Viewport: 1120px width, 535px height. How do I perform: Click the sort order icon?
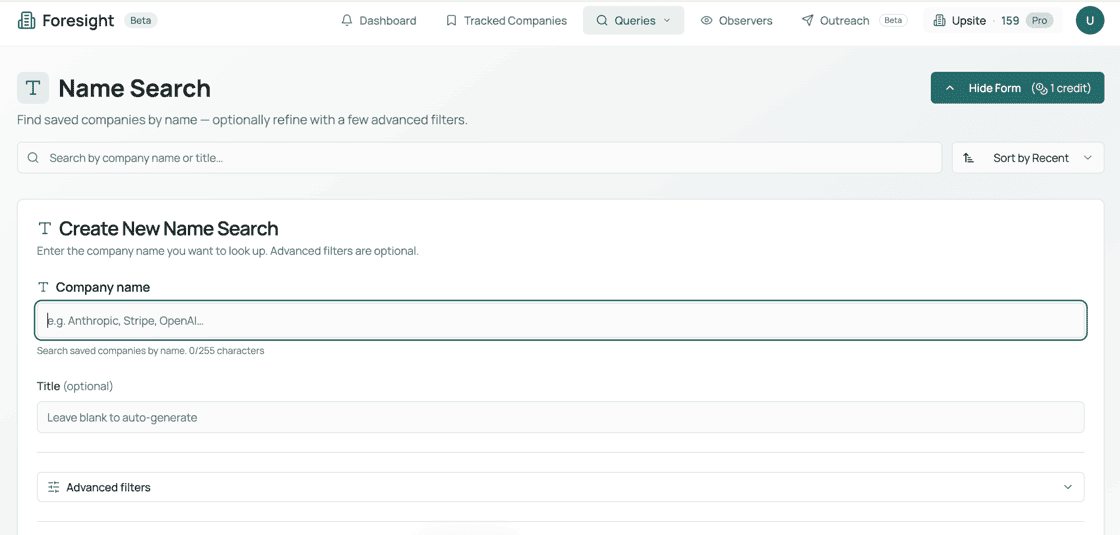969,158
